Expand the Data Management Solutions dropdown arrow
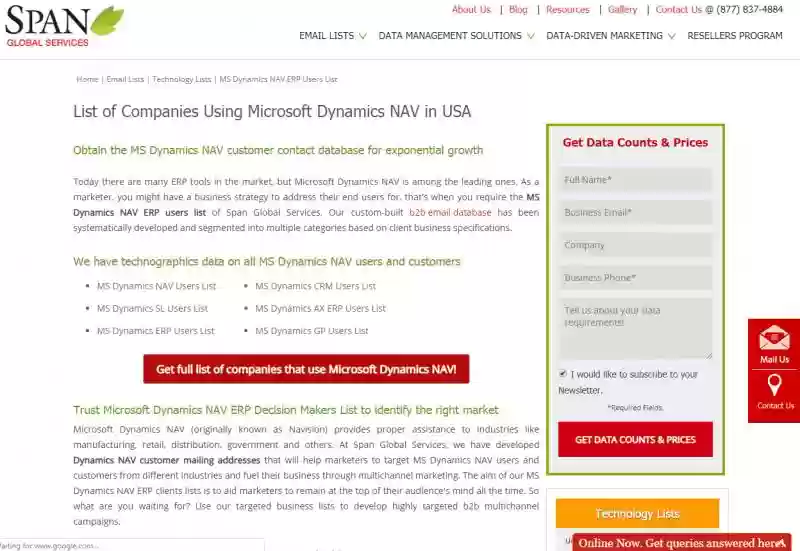800x551 pixels. pyautogui.click(x=531, y=36)
